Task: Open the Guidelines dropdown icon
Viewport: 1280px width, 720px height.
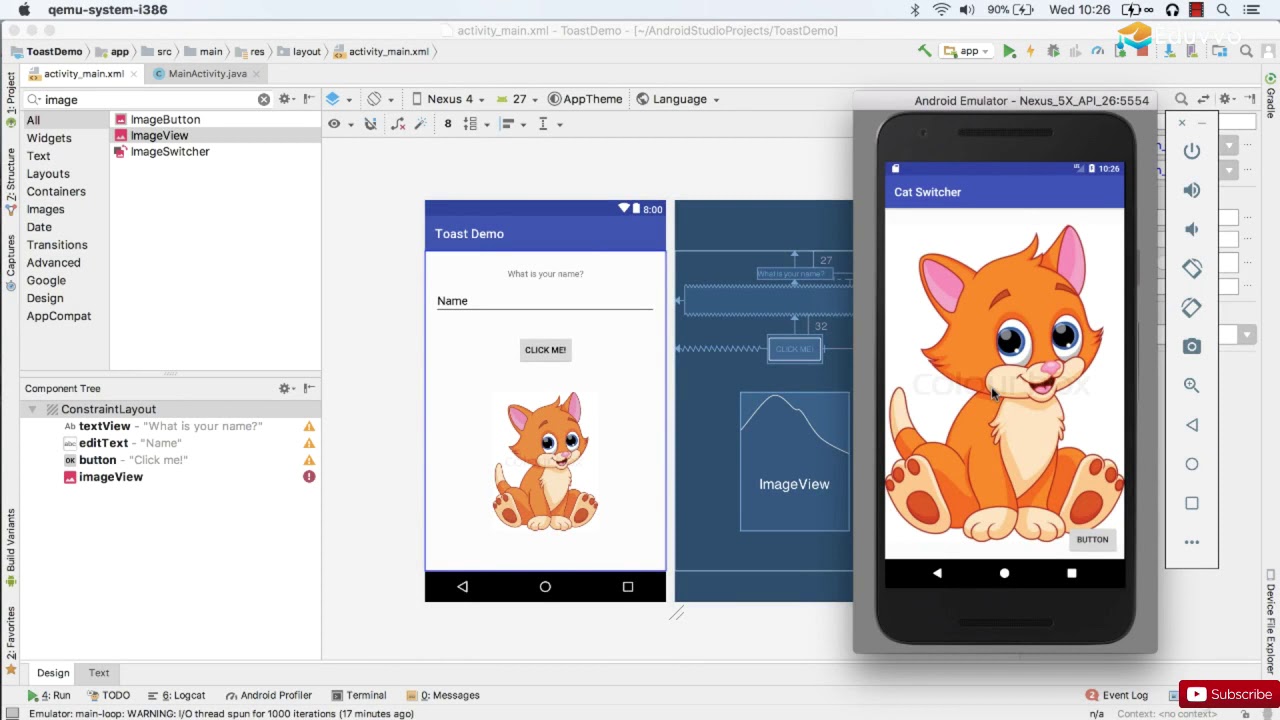Action: [550, 124]
